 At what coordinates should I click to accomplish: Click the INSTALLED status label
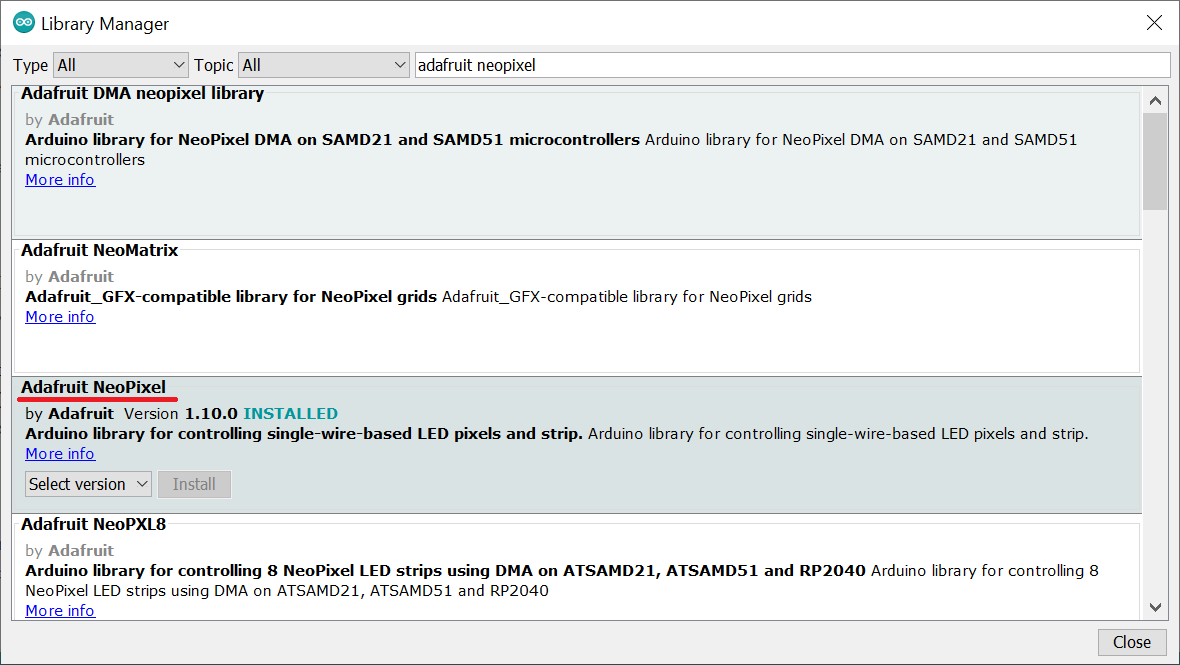[x=290, y=414]
